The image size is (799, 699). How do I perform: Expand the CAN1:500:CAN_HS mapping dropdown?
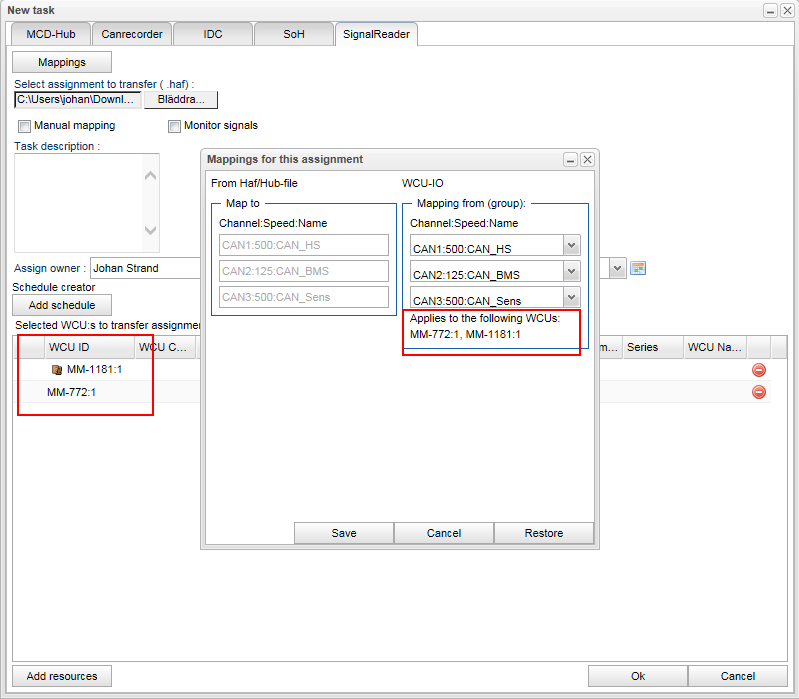[x=571, y=246]
